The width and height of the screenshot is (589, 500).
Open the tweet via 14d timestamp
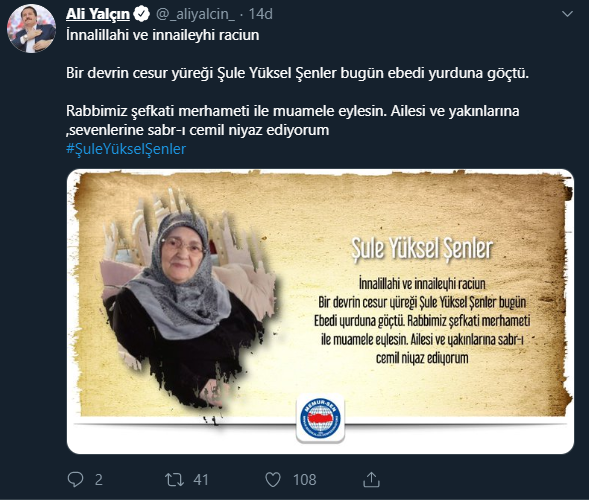tap(261, 14)
